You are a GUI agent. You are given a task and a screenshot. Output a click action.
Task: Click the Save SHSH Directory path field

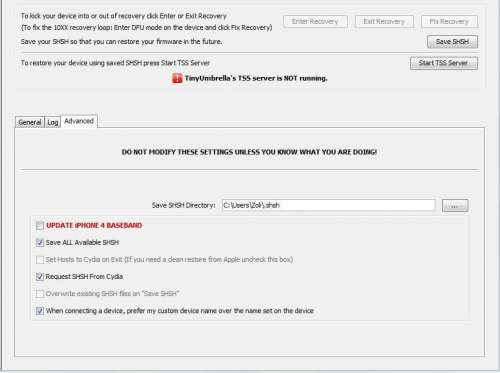(x=328, y=205)
